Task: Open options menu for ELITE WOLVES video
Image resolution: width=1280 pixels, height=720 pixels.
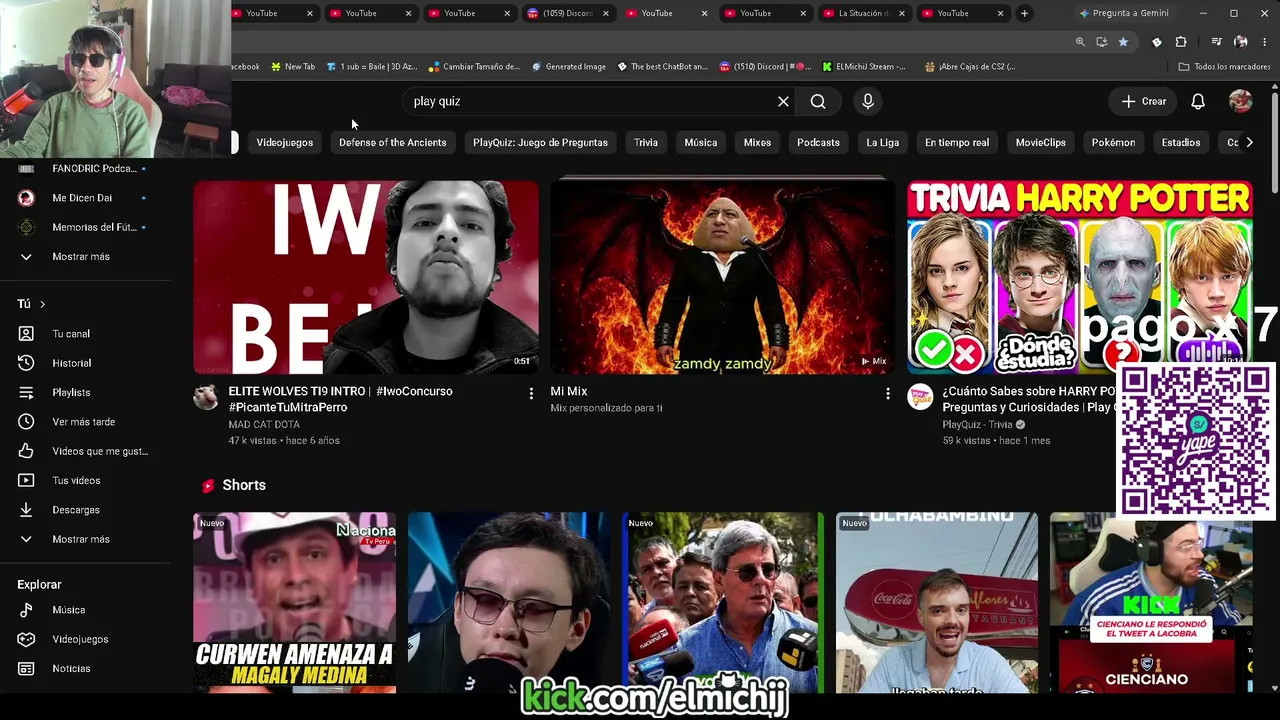Action: [531, 394]
